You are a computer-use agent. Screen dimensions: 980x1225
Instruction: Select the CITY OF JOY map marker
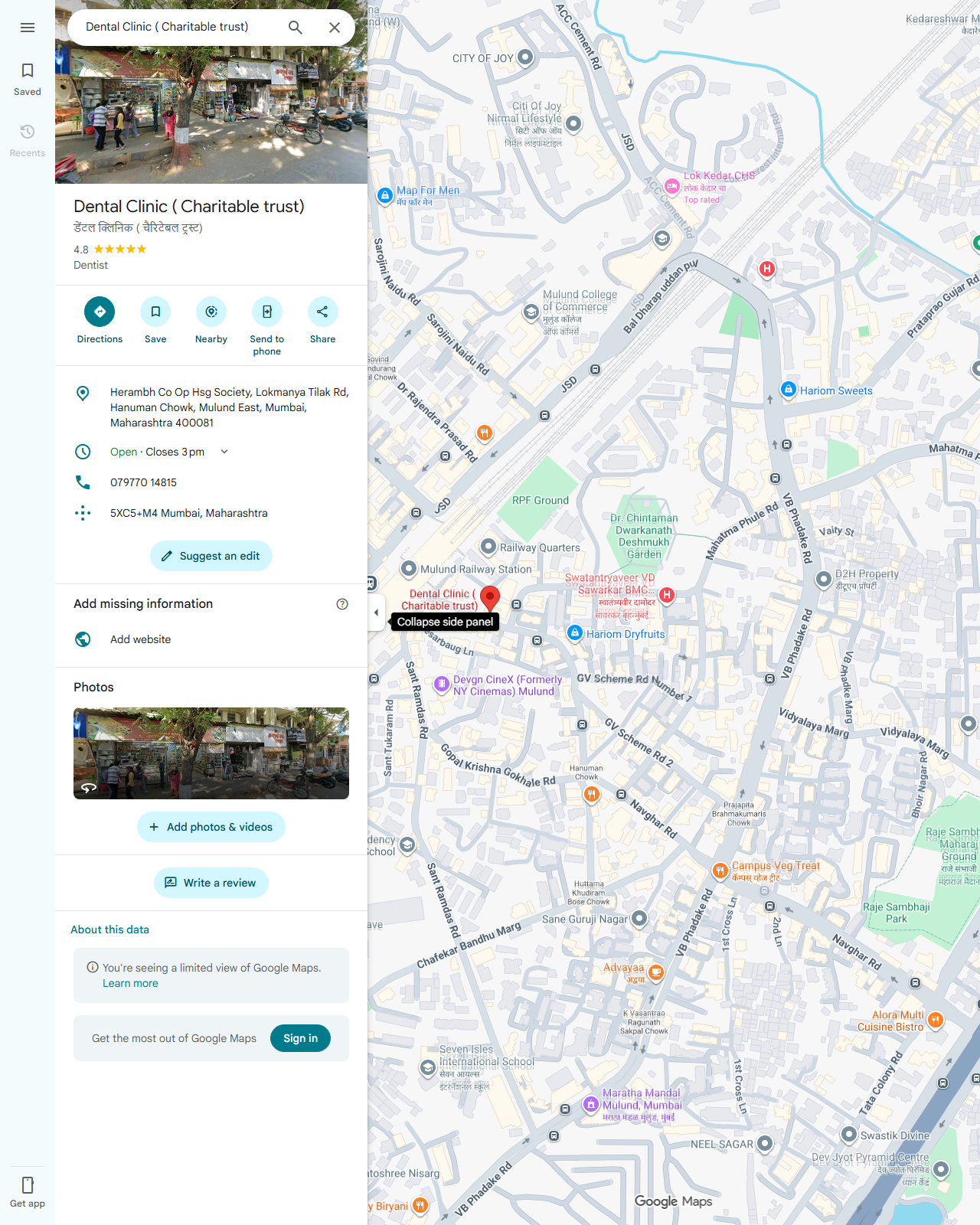click(x=525, y=57)
